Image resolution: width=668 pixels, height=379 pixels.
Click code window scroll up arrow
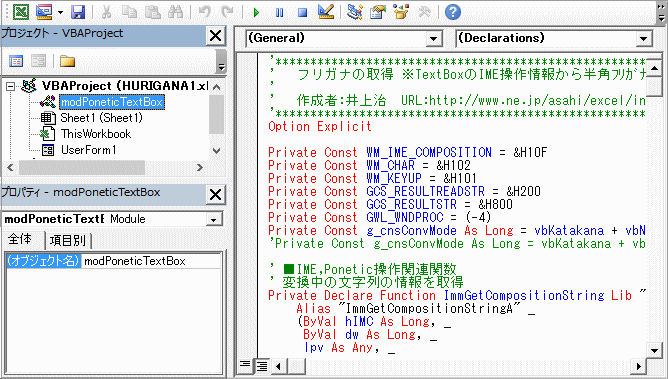click(x=654, y=68)
